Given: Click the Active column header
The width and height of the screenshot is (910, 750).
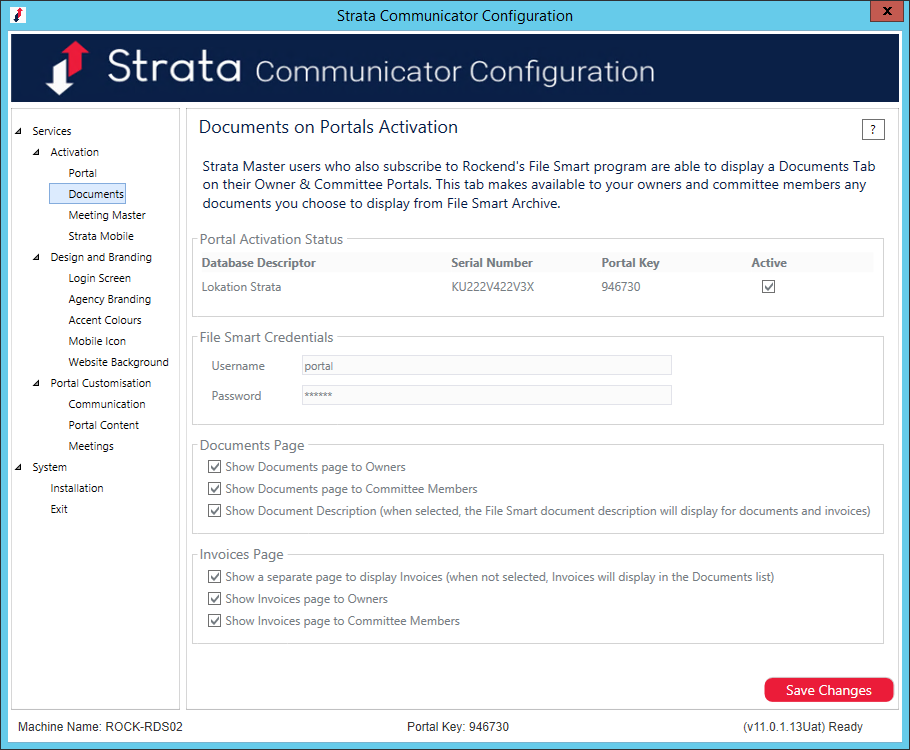Looking at the screenshot, I should tap(769, 263).
